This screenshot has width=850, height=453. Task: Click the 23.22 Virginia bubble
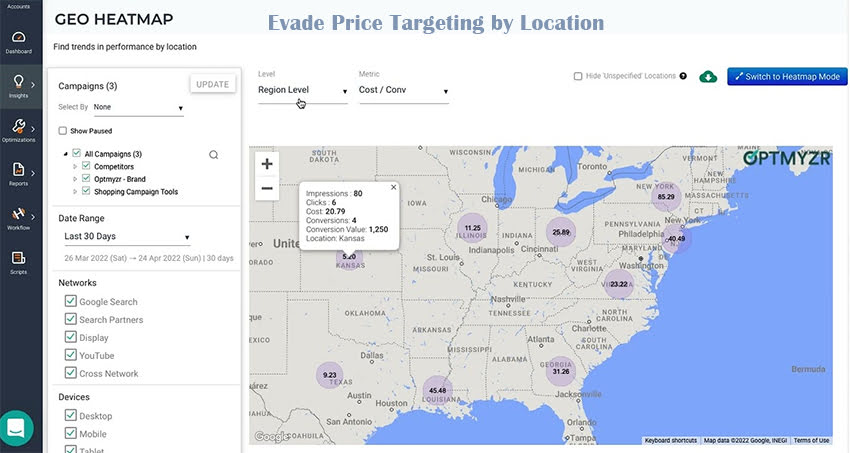click(x=619, y=284)
